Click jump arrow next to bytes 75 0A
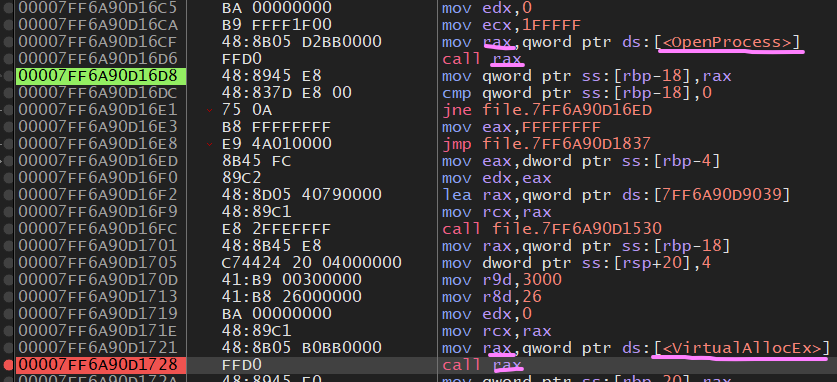Screen dimensions: 837x382 [x=209, y=110]
